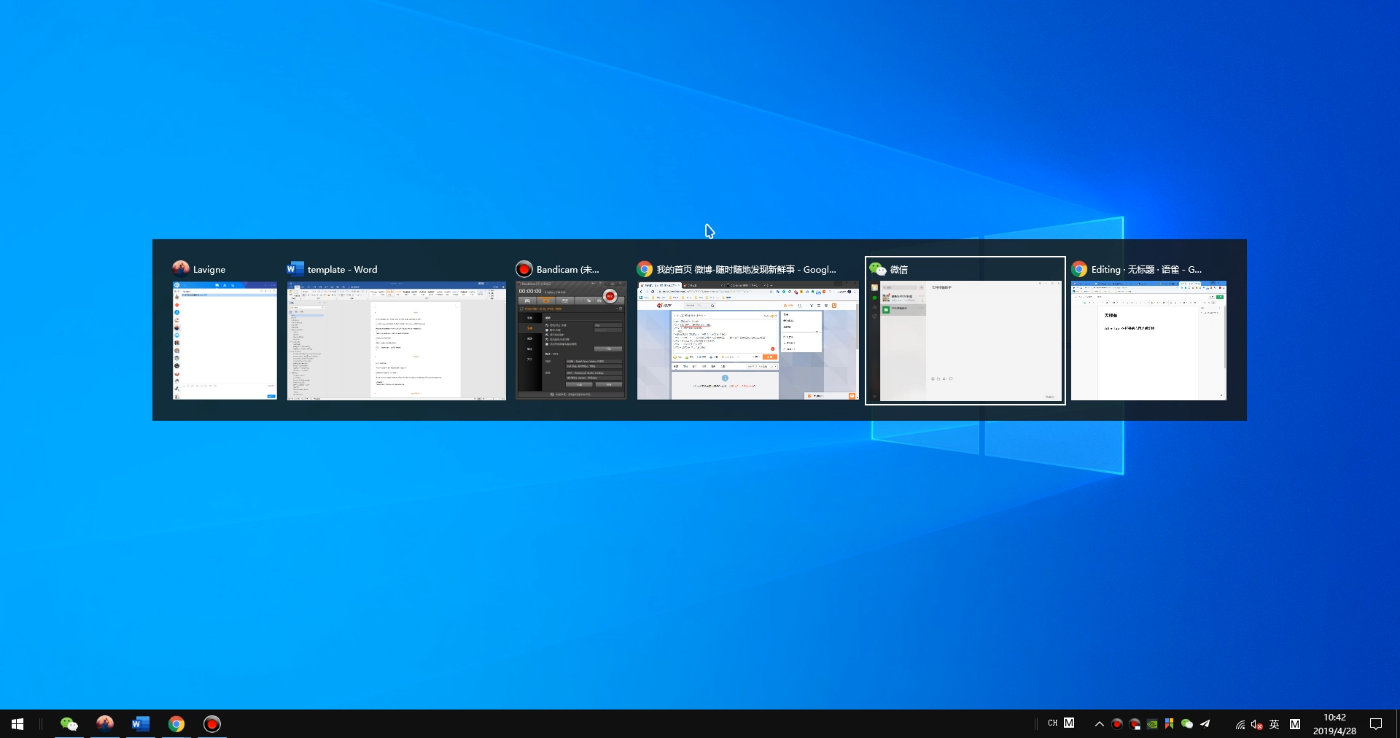Open Google Chrome from the taskbar
The image size is (1400, 738).
176,723
